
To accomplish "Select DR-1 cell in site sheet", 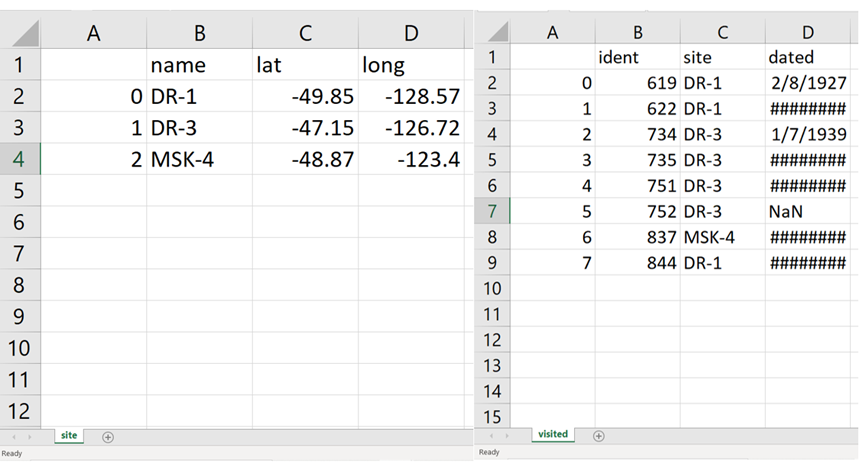I will [199, 96].
